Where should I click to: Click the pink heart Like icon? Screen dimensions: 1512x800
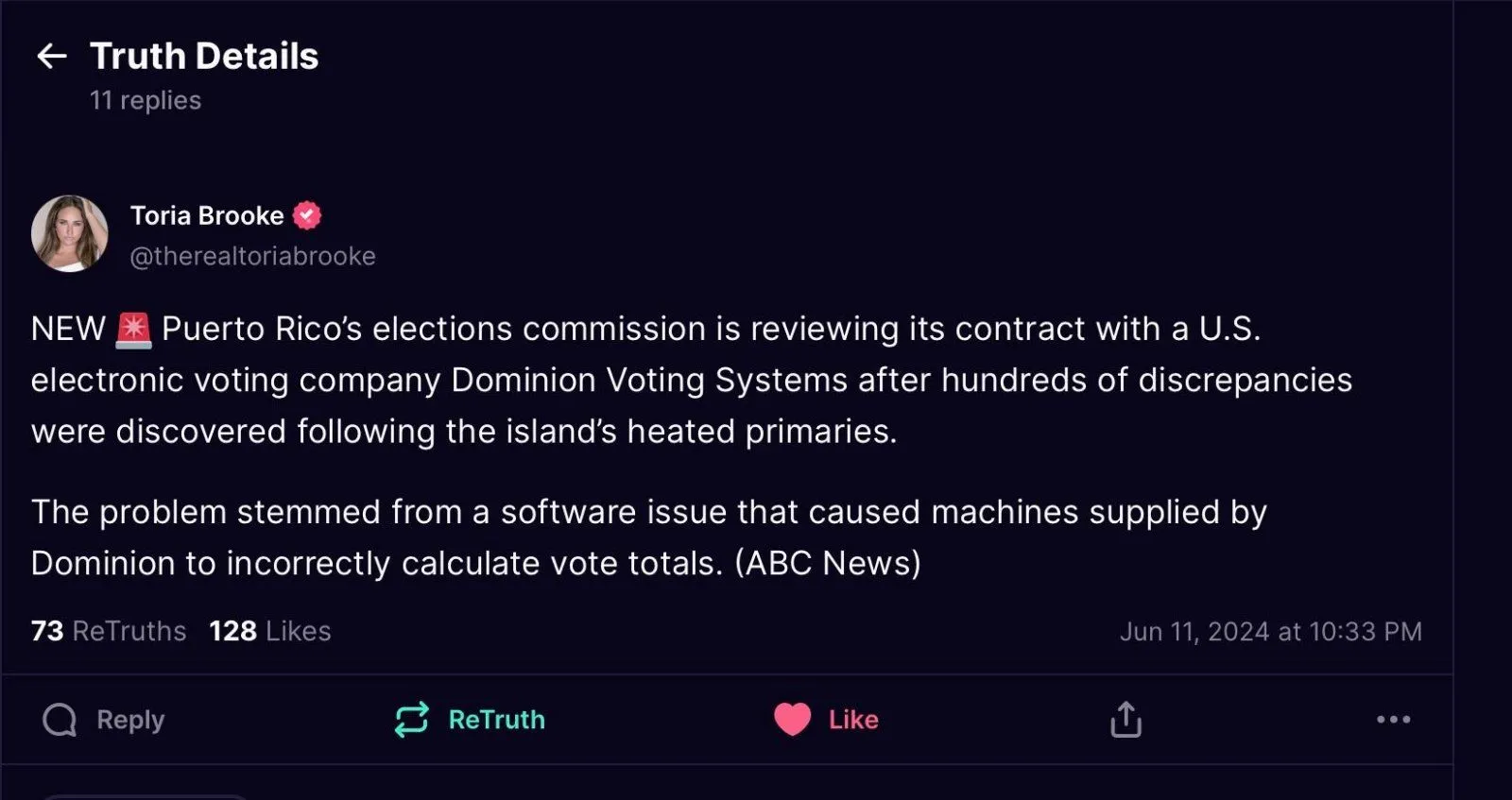[792, 720]
